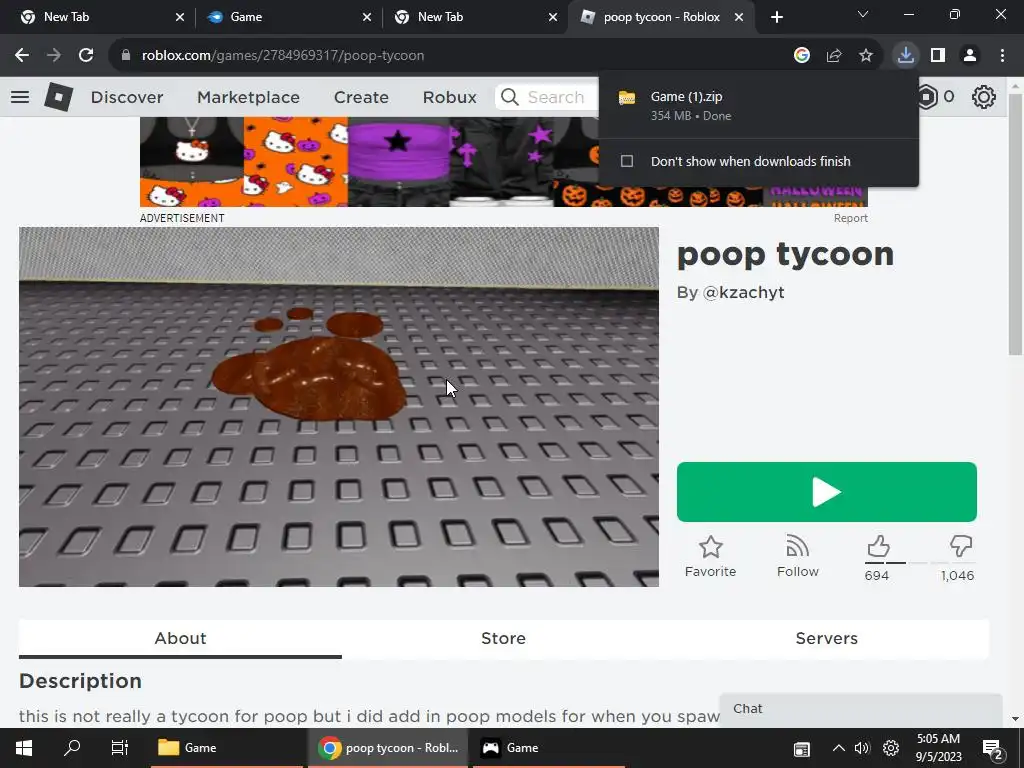Screen dimensions: 1024x768
Task: Click the tray settings gear icon
Action: 891,748
